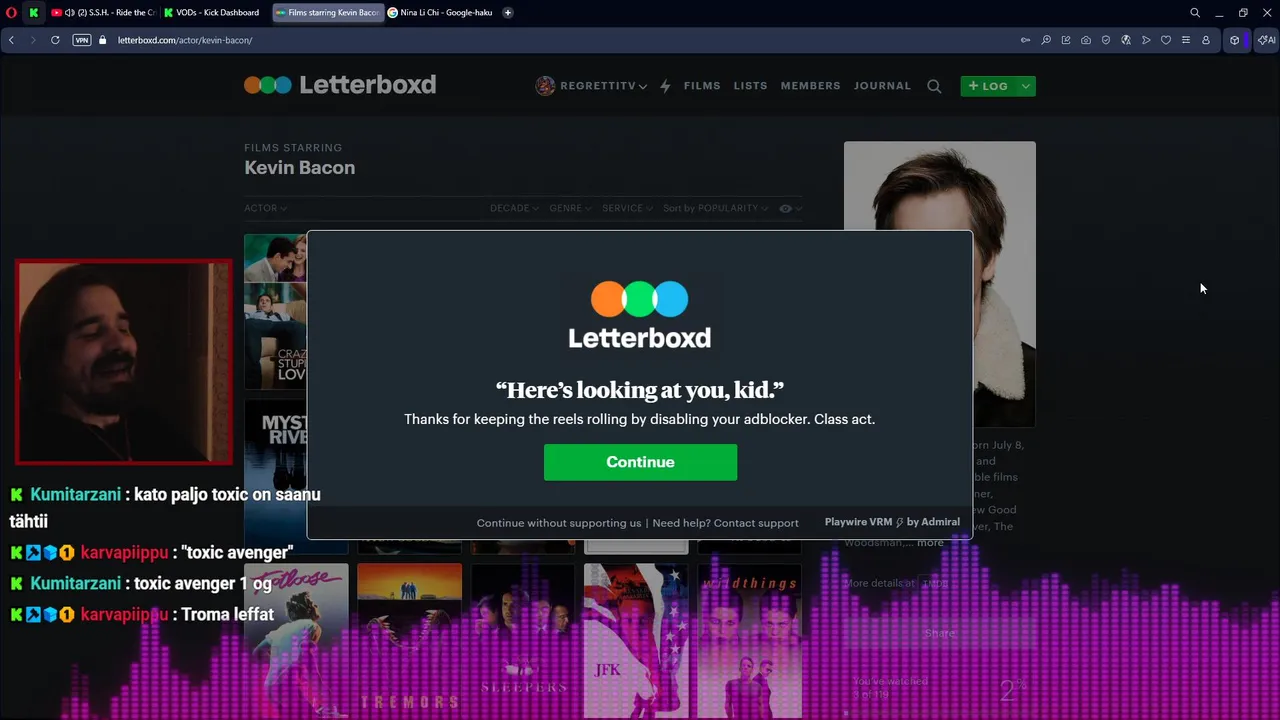
Task: Open the Tremors film poster
Action: tap(409, 640)
